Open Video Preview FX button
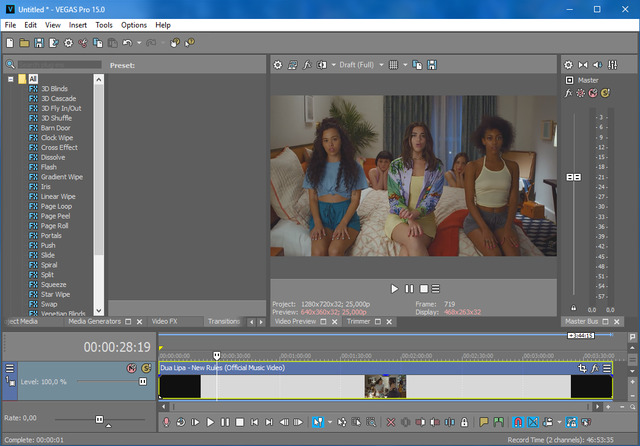Image resolution: width=640 pixels, height=446 pixels. pos(308,65)
